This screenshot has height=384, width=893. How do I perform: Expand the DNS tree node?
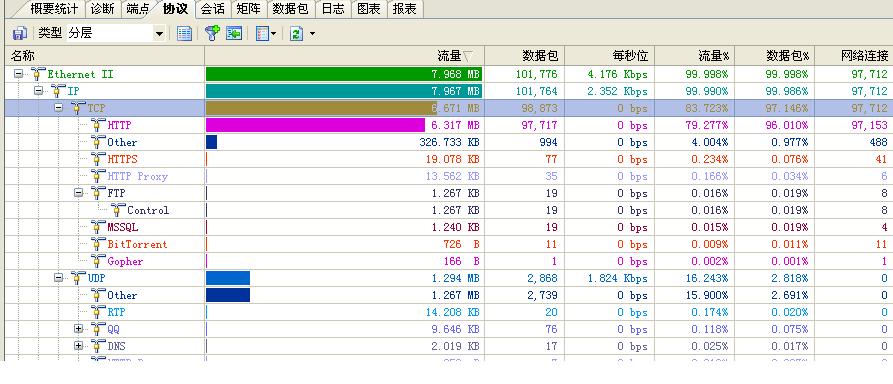click(x=79, y=346)
